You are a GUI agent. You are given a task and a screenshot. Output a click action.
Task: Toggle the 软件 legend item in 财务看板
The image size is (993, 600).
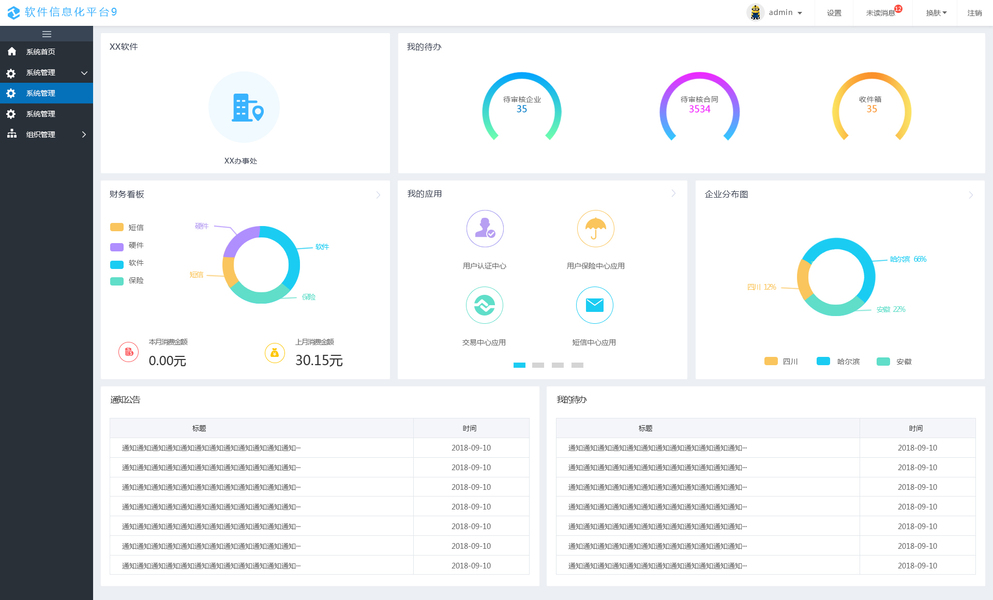(x=127, y=263)
